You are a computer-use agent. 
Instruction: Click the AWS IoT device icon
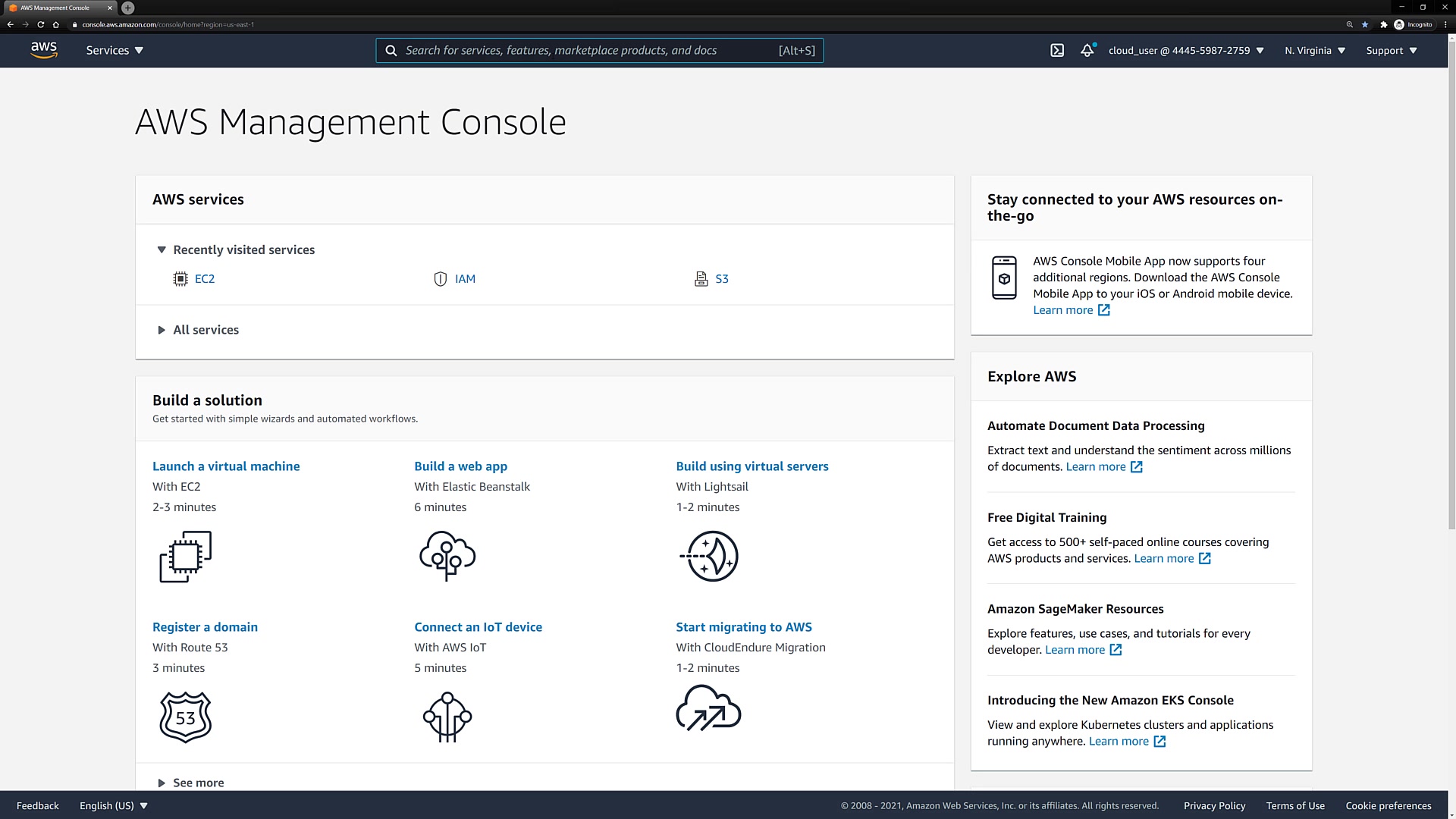447,717
